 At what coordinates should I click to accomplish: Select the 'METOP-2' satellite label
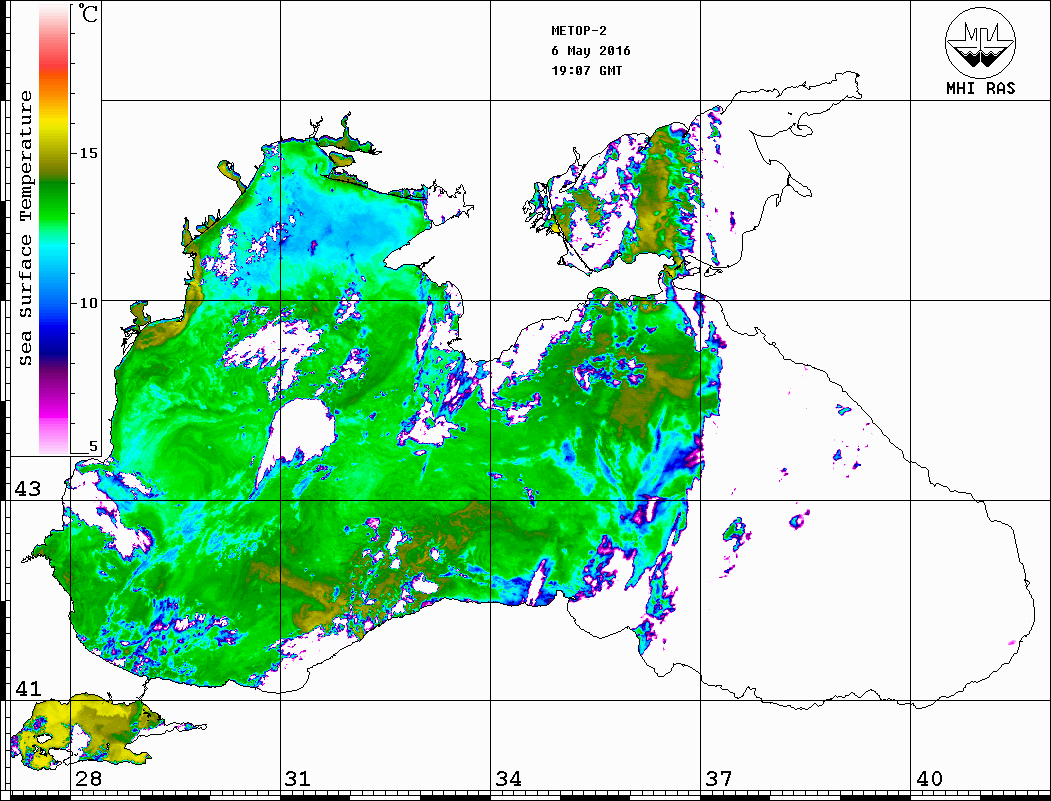pyautogui.click(x=578, y=31)
